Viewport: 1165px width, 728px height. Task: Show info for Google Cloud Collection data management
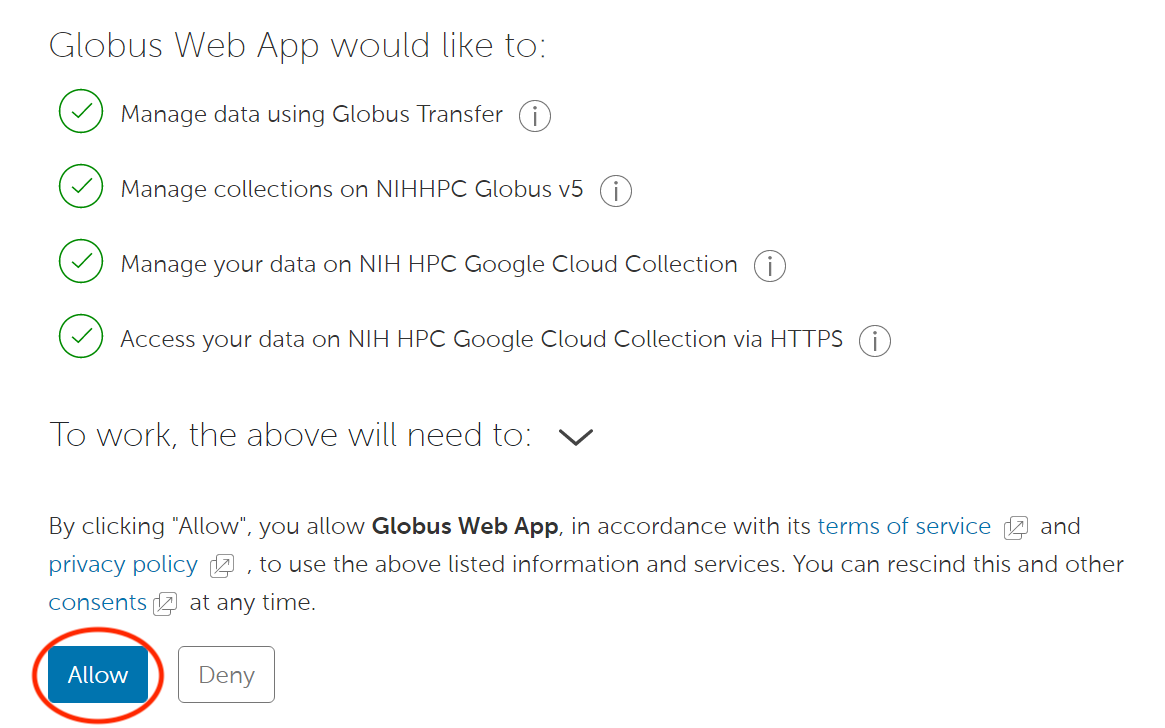point(769,266)
